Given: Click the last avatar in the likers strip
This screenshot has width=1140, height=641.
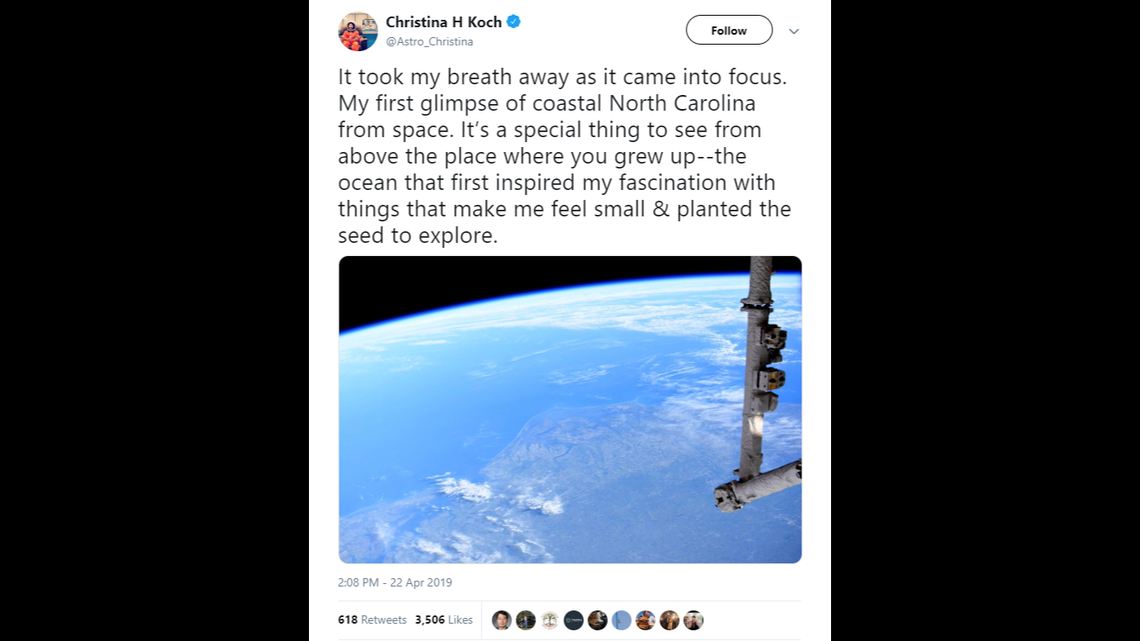Looking at the screenshot, I should [693, 620].
